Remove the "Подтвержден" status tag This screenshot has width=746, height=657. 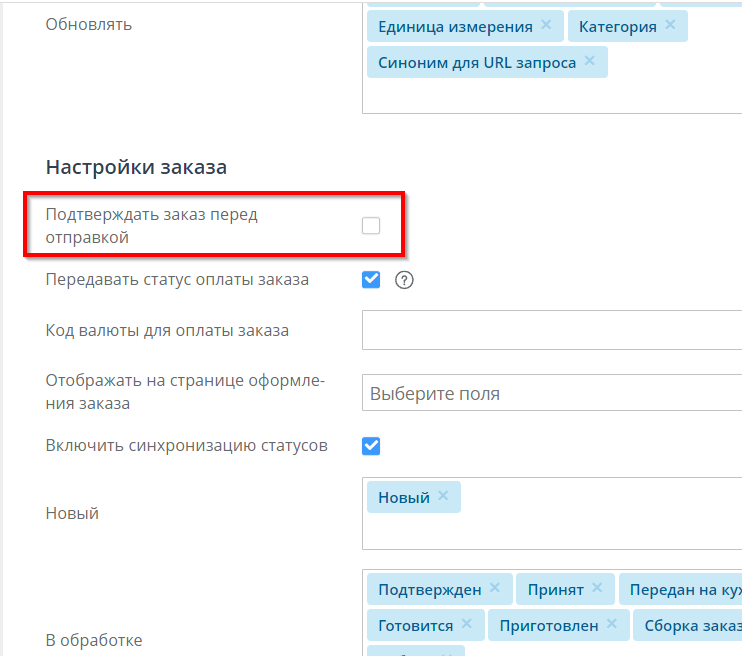[x=495, y=588]
